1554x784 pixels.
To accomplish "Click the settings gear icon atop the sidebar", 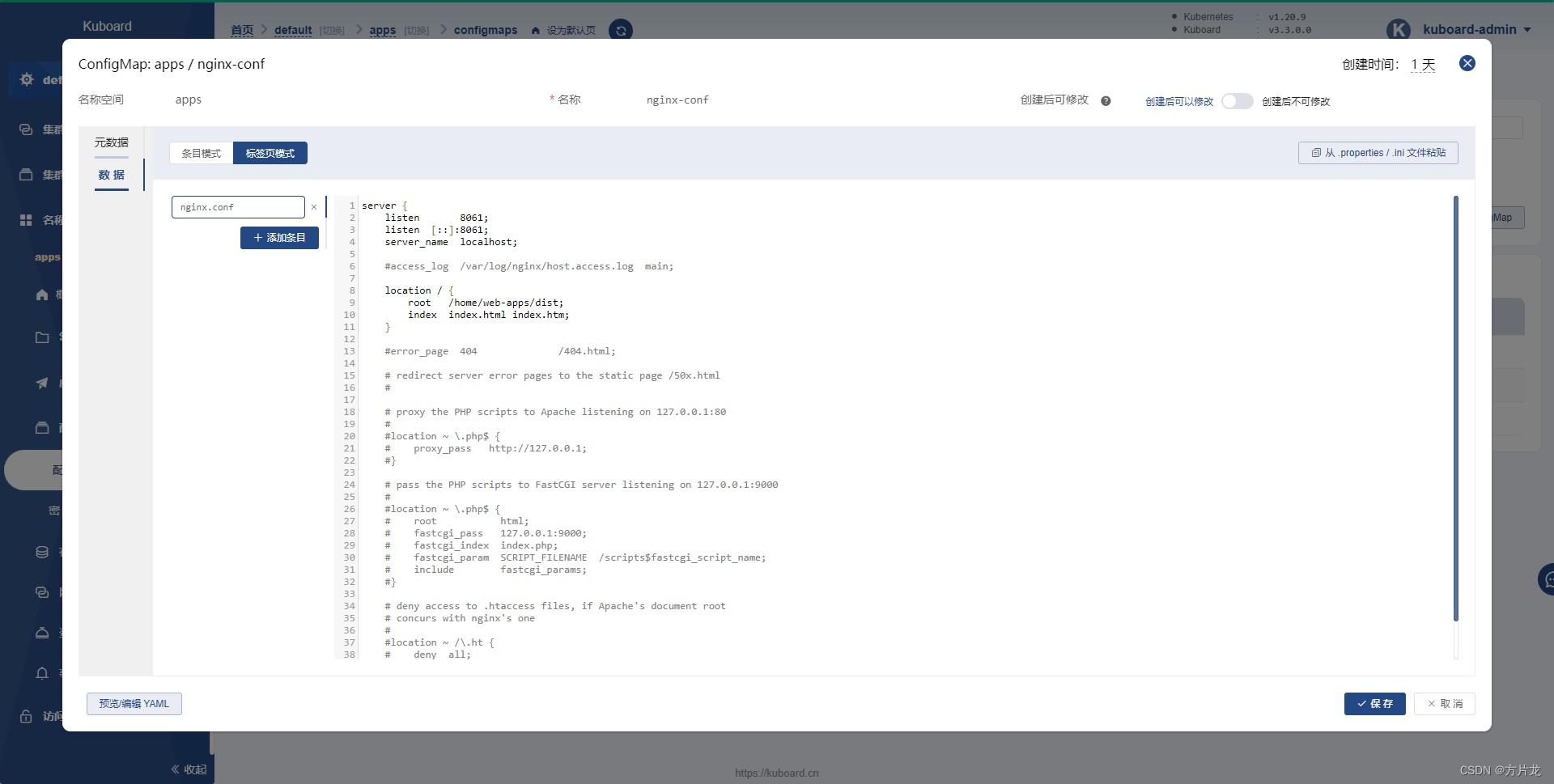I will 26,79.
